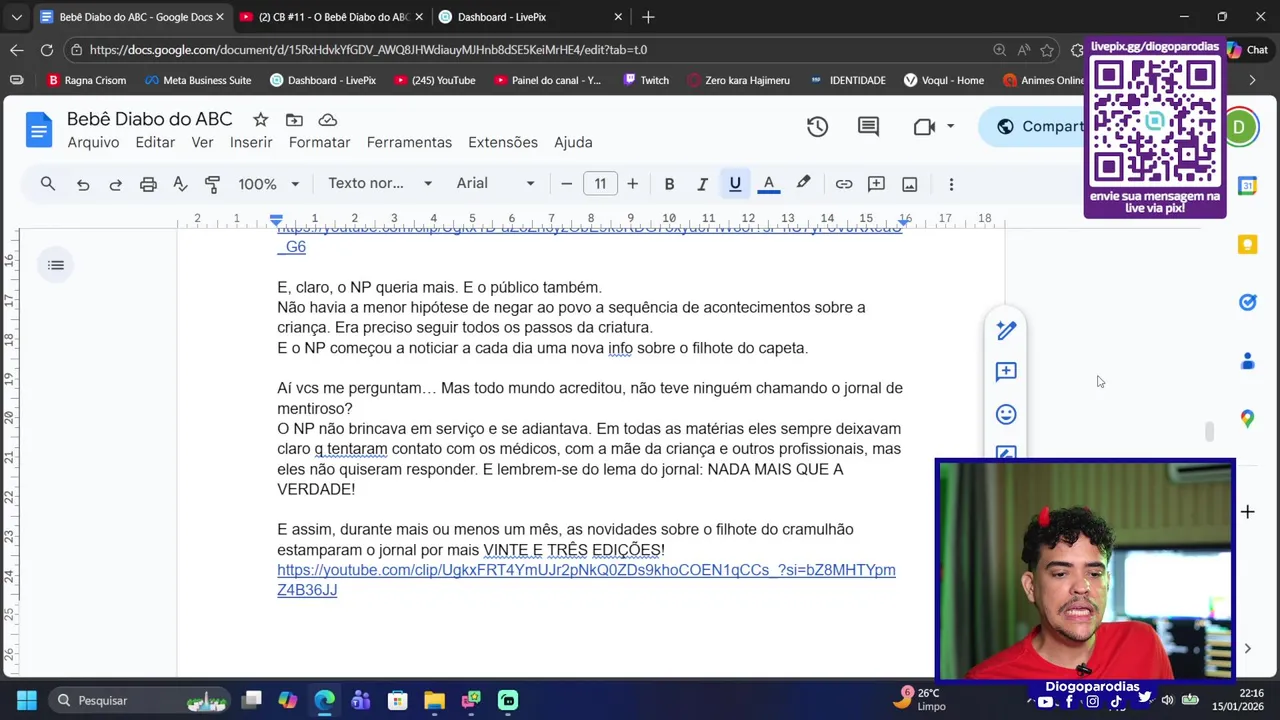Open Google Keep side panel
Screen dimensions: 1280x720
coord(1247,245)
